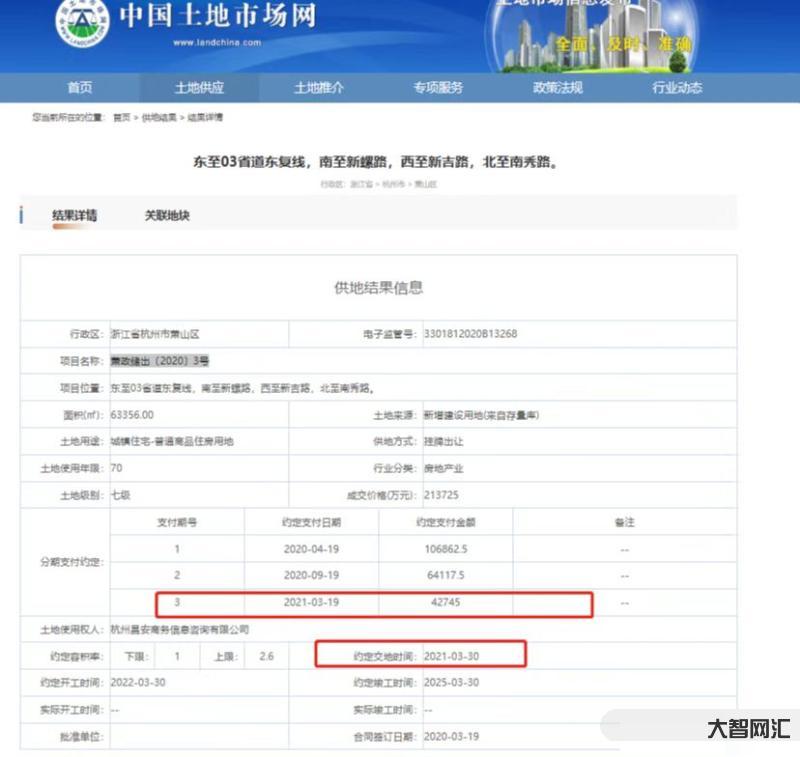Click the China Land Market logo icon
The image size is (800, 757).
click(x=82, y=21)
